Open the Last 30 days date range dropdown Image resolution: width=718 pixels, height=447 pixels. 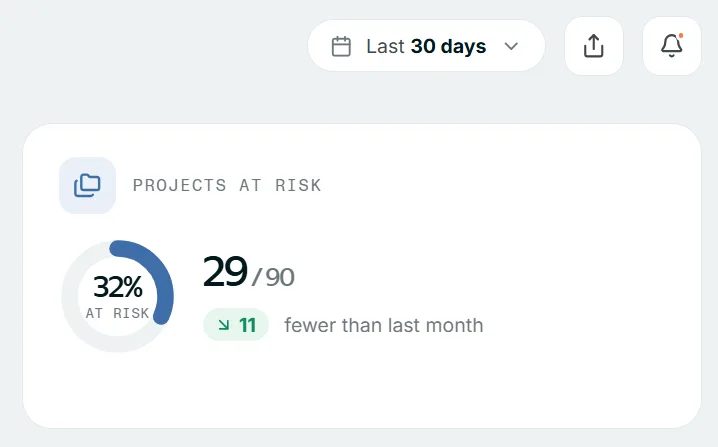(x=426, y=46)
